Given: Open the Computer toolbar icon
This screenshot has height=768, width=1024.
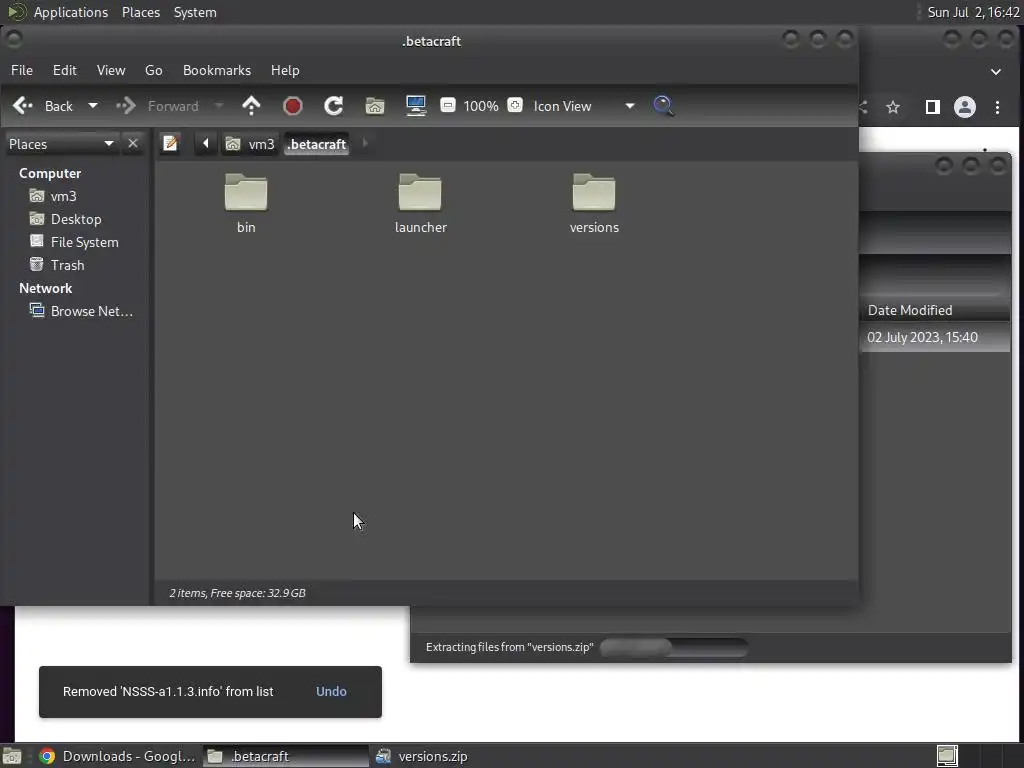Looking at the screenshot, I should click(416, 106).
